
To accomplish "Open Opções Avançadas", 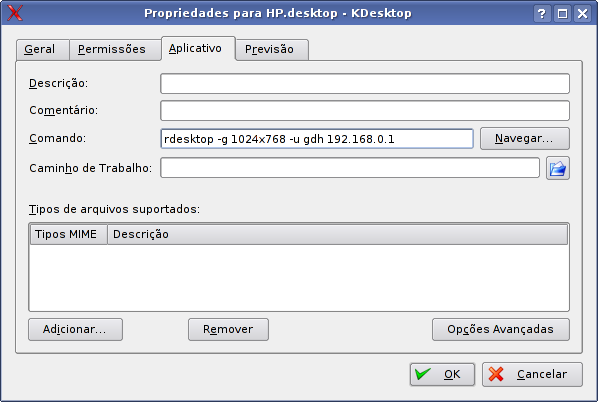I will (x=501, y=330).
